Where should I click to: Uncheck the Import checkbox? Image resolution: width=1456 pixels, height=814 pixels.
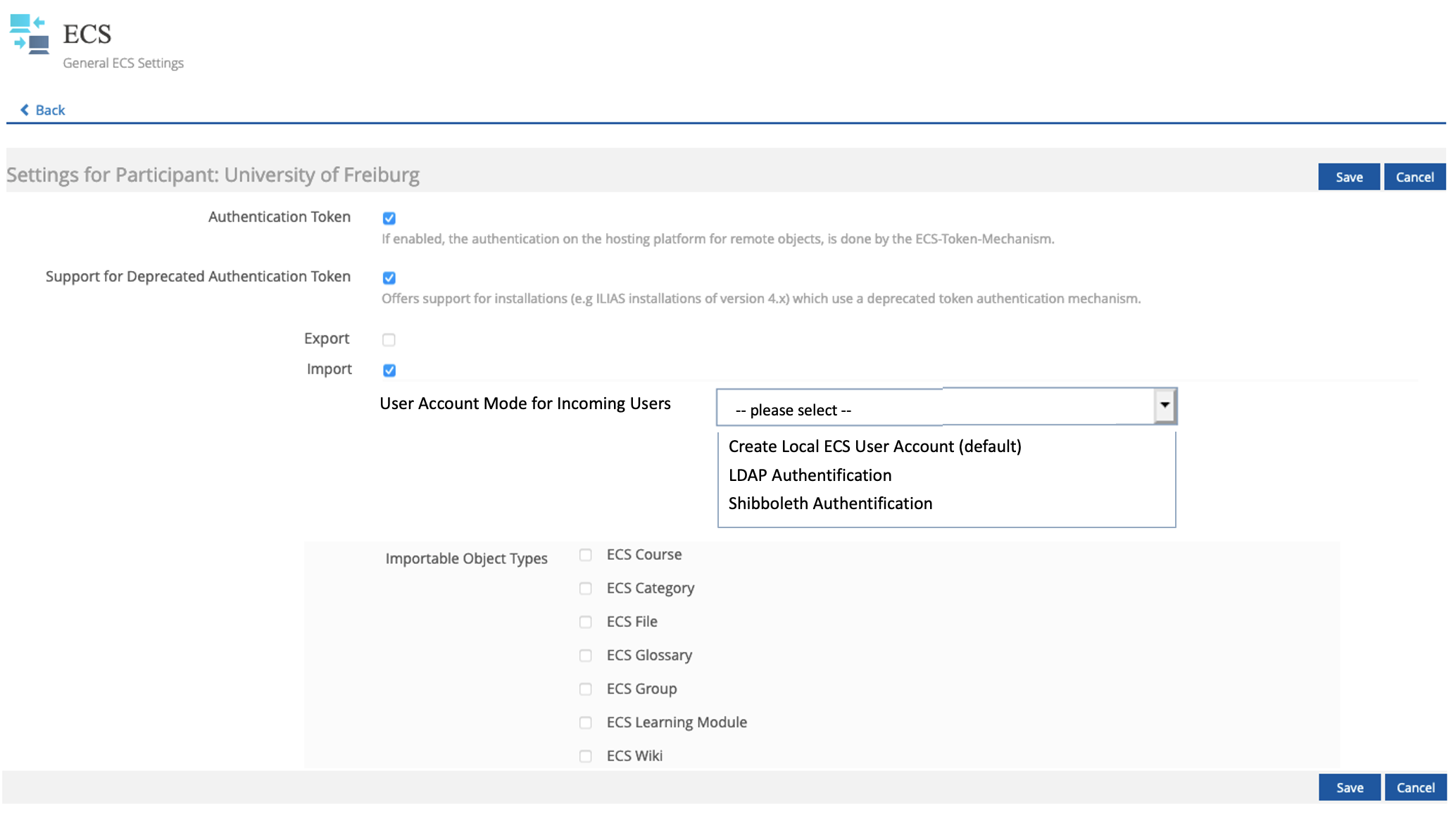tap(389, 370)
